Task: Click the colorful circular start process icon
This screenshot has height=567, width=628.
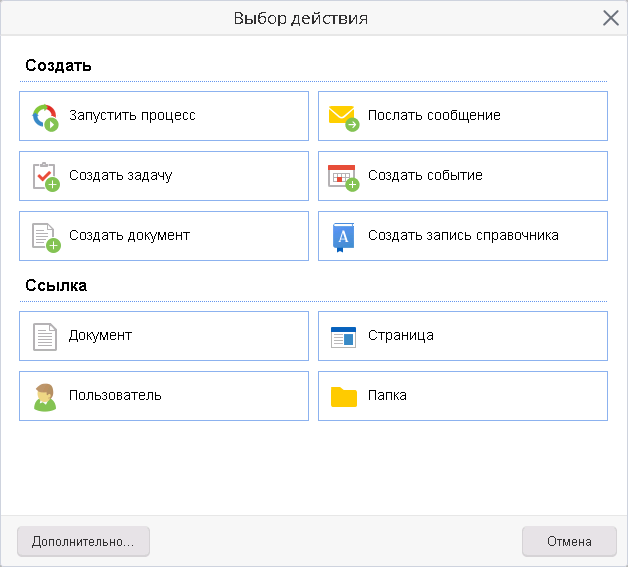Action: (45, 116)
